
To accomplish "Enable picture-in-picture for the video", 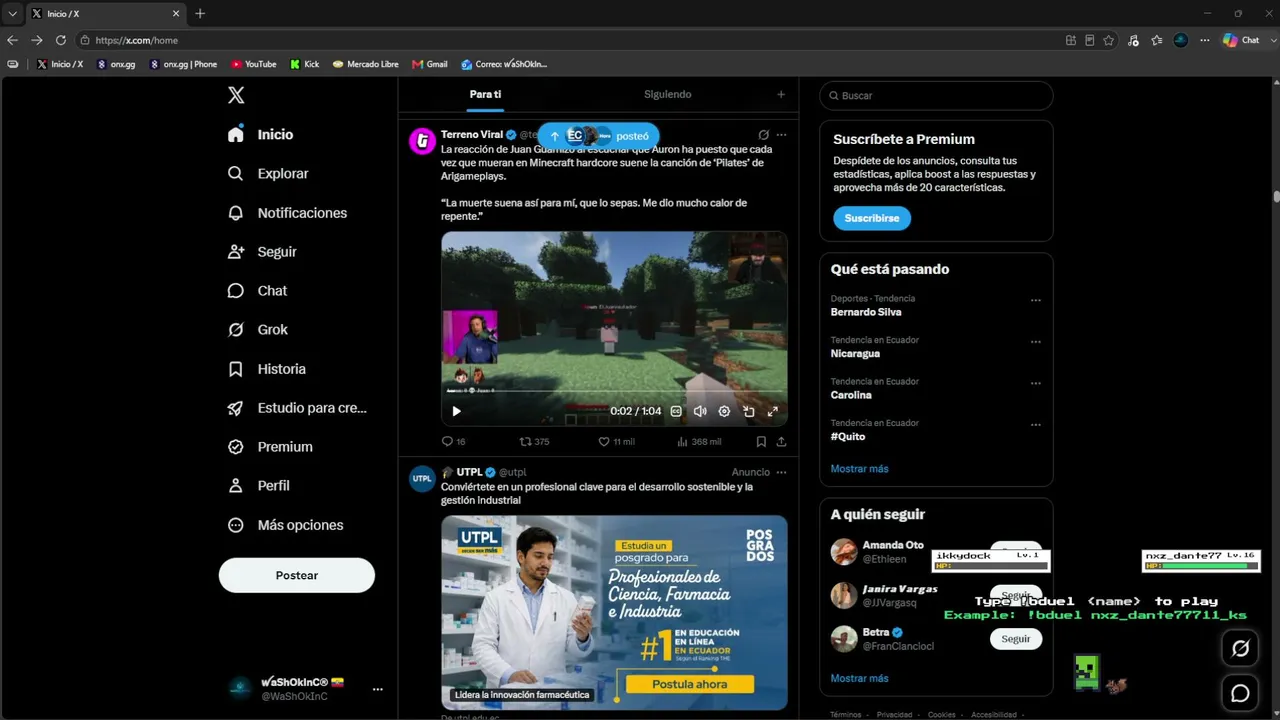I will tap(748, 411).
